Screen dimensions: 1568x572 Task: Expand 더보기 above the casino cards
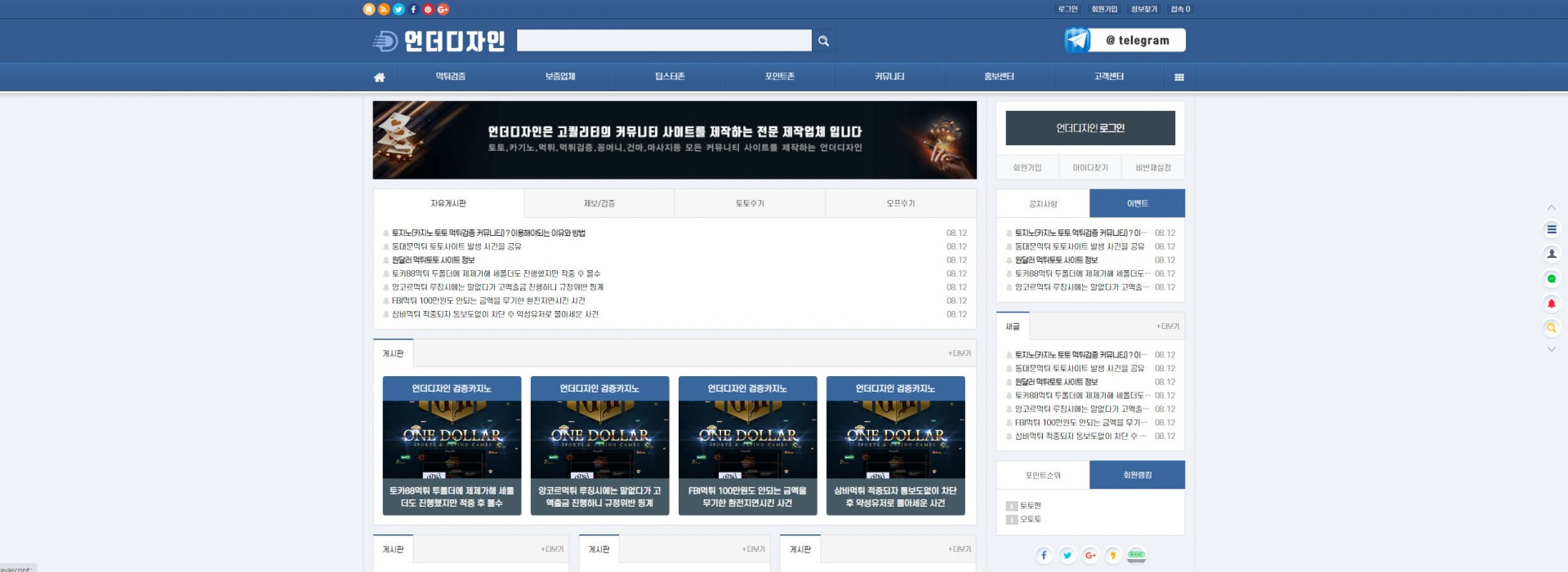point(960,353)
